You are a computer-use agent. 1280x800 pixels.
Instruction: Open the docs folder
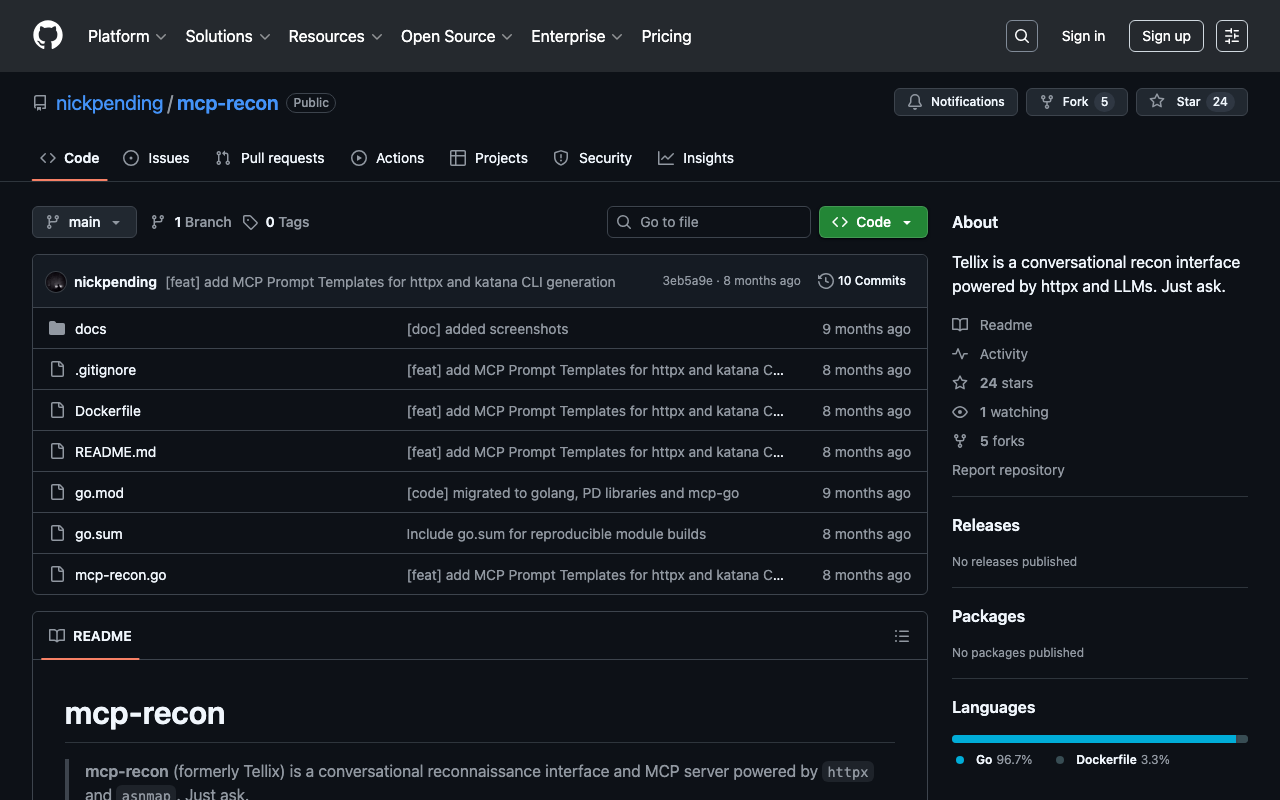pos(90,329)
